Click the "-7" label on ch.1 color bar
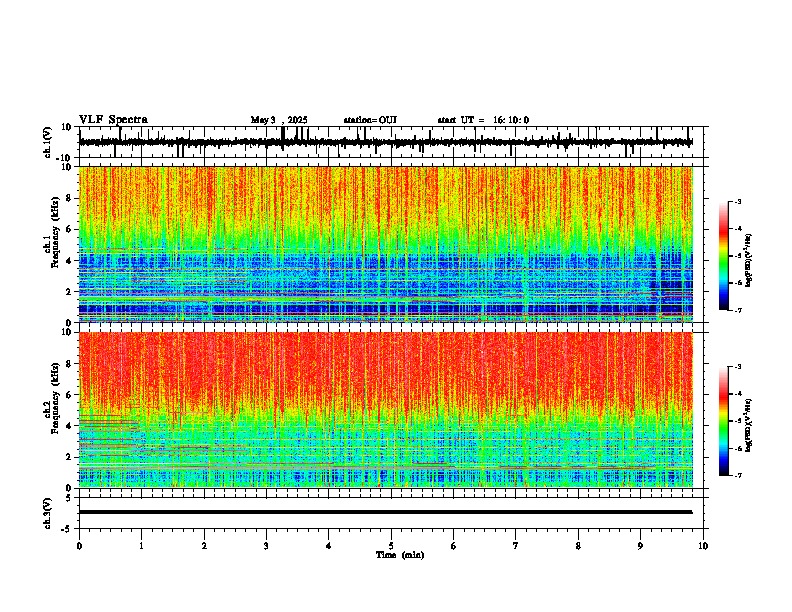 [737, 310]
